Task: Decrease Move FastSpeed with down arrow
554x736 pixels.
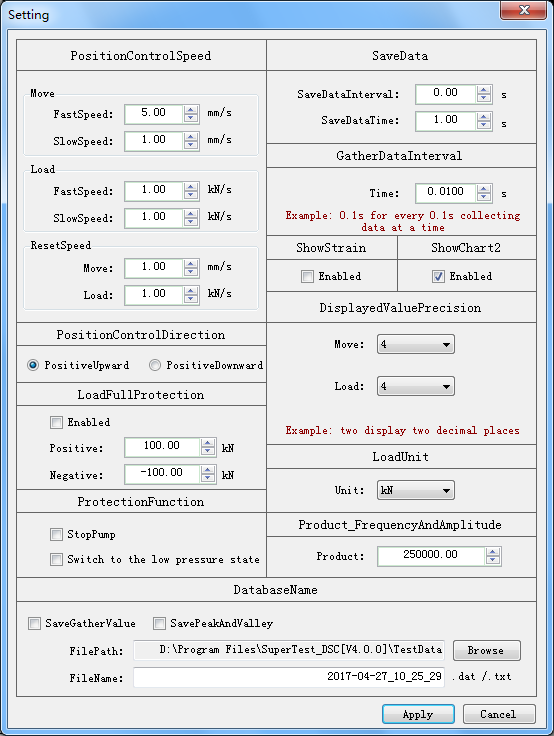Action: [191, 118]
